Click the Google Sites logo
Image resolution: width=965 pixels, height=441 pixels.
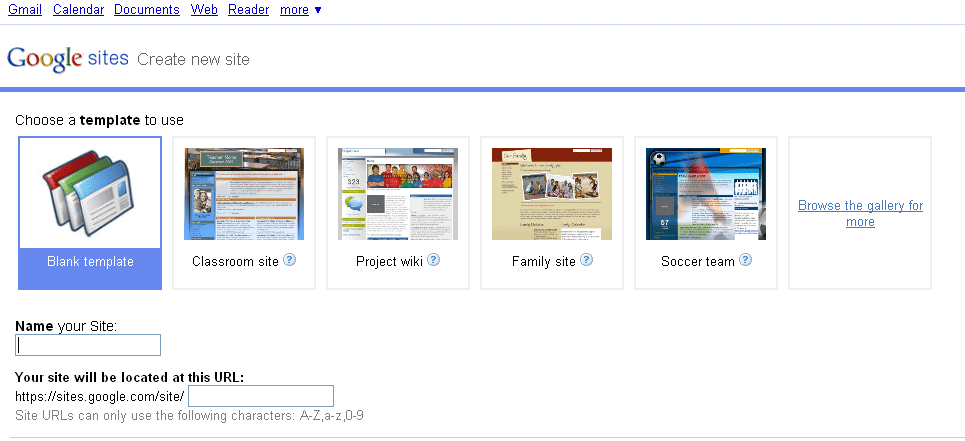click(68, 59)
